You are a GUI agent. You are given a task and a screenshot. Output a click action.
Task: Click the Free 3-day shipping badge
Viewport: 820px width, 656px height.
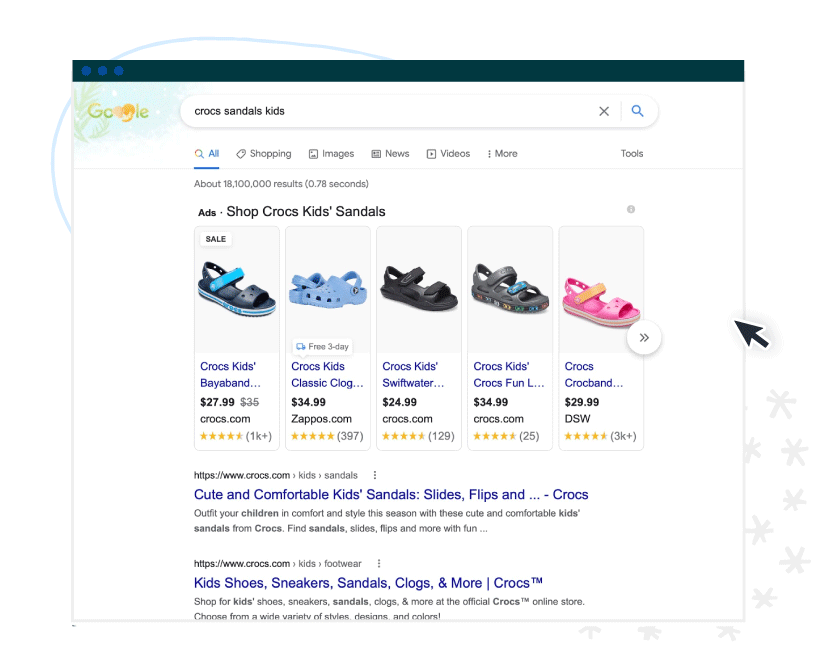coord(322,346)
